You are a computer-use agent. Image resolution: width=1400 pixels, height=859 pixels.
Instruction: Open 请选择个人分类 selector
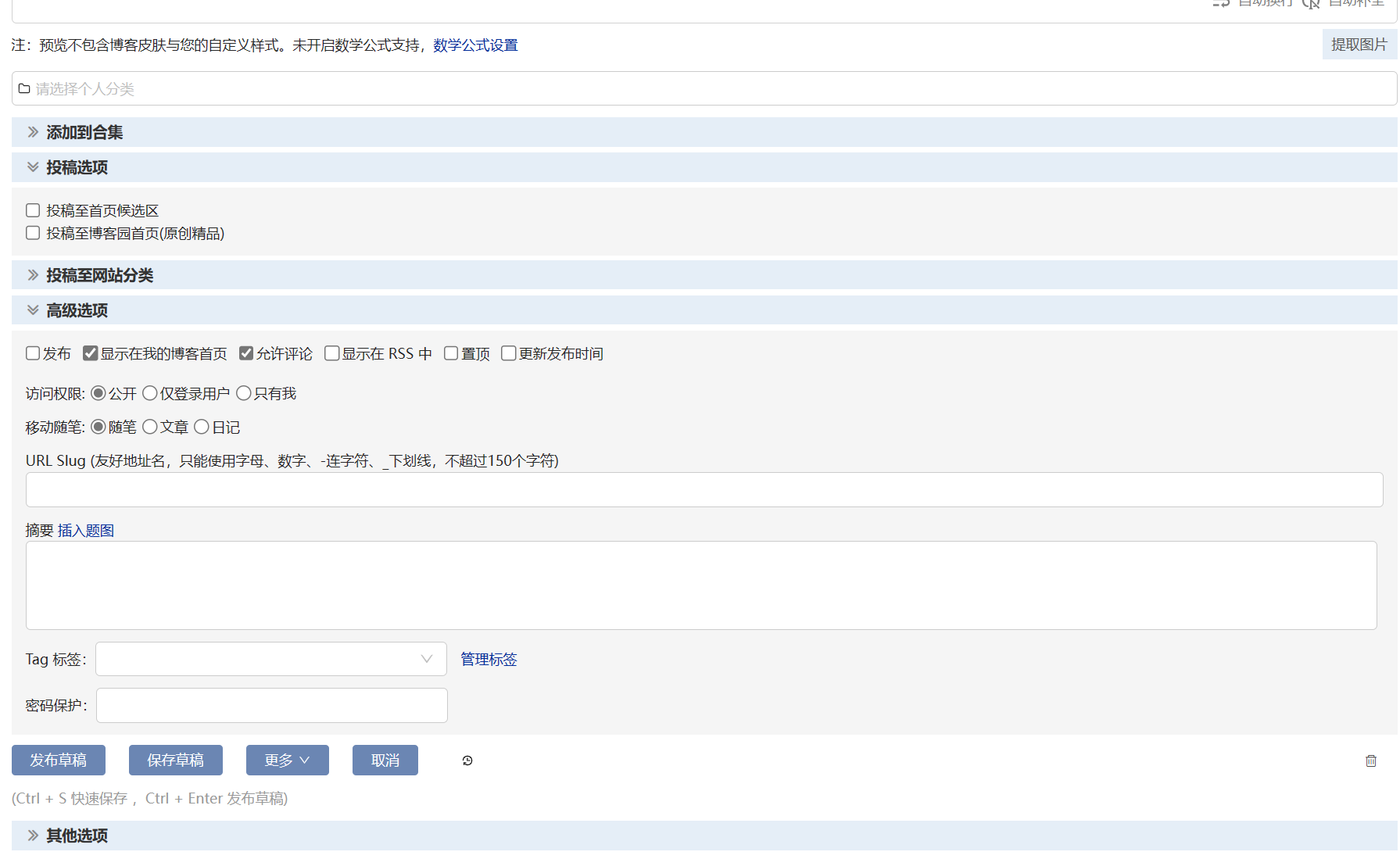(x=704, y=88)
